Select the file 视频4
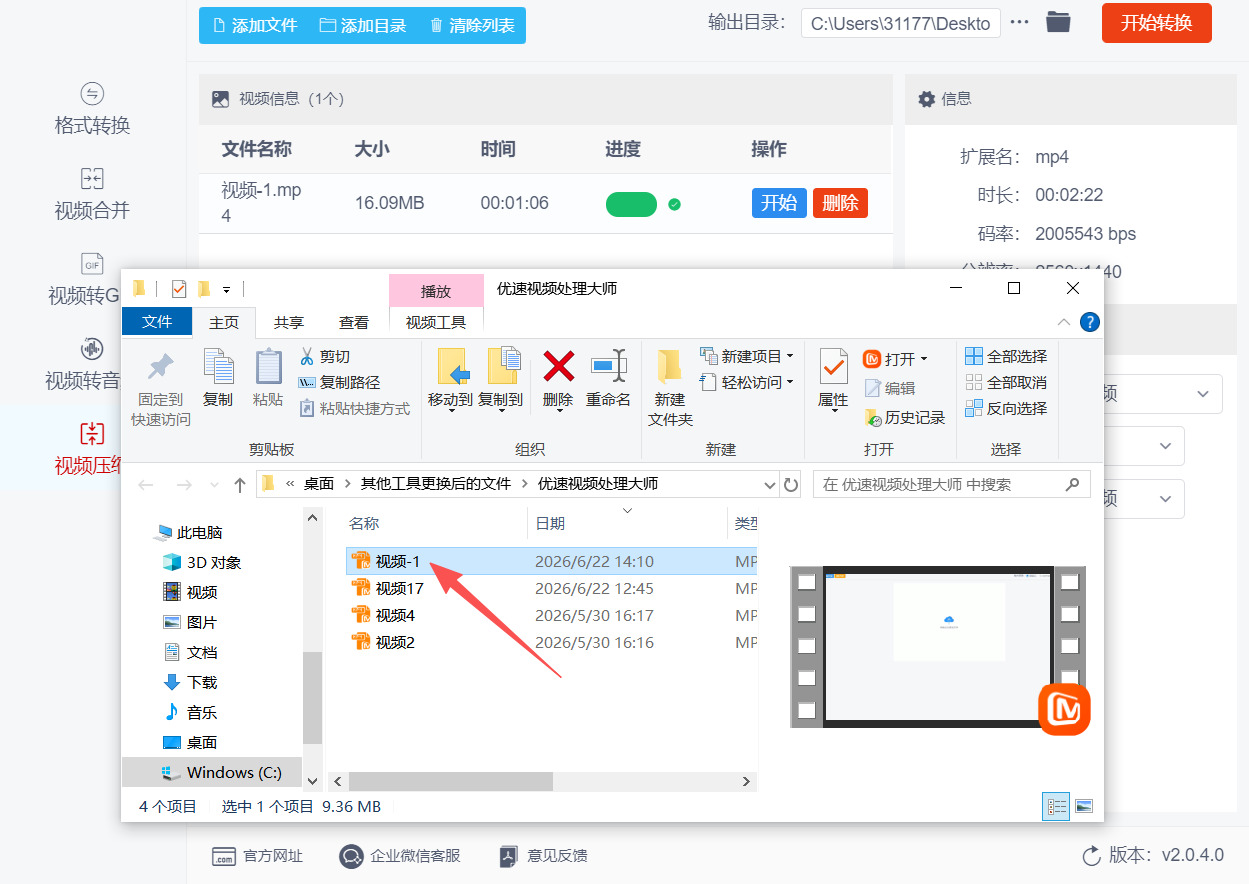Screen dimensions: 1249x884 click(395, 615)
